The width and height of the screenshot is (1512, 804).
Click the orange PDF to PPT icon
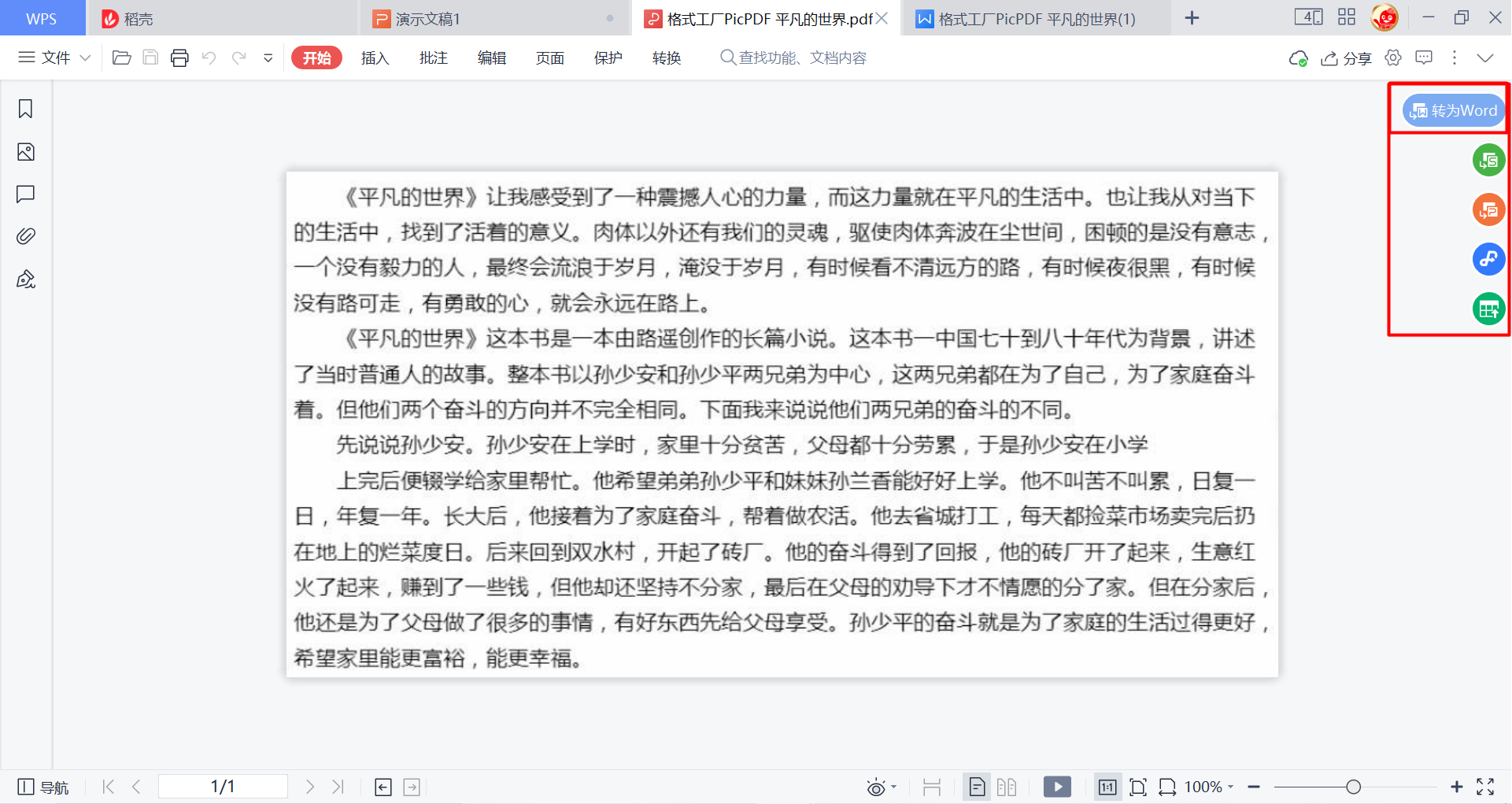[x=1488, y=209]
